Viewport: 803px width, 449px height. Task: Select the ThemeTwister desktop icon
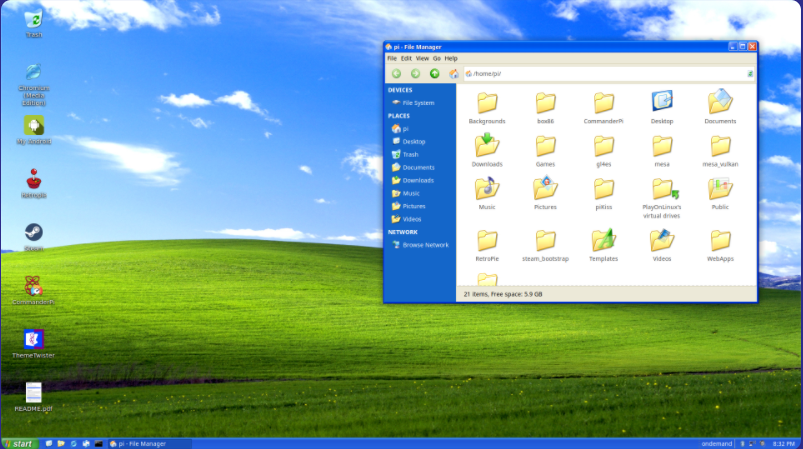[34, 340]
